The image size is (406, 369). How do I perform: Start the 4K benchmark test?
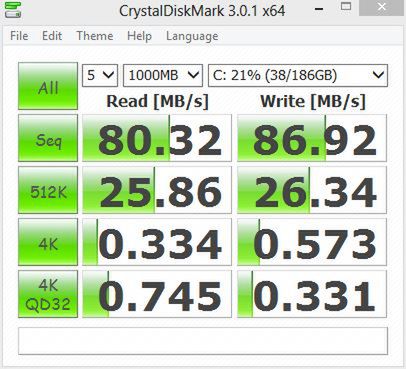coord(48,242)
